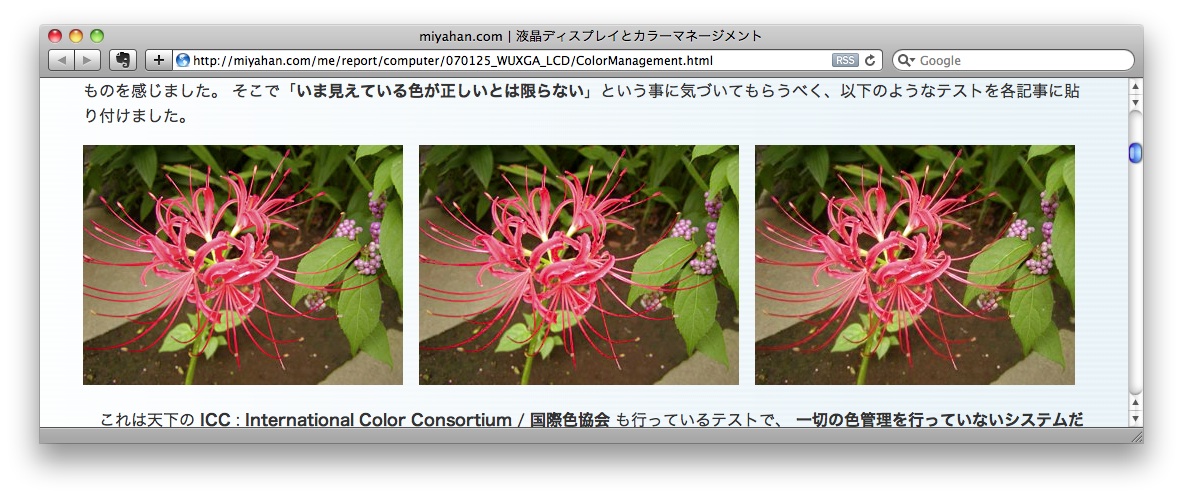
Task: Click the middle spider lily photo
Action: [x=579, y=265]
